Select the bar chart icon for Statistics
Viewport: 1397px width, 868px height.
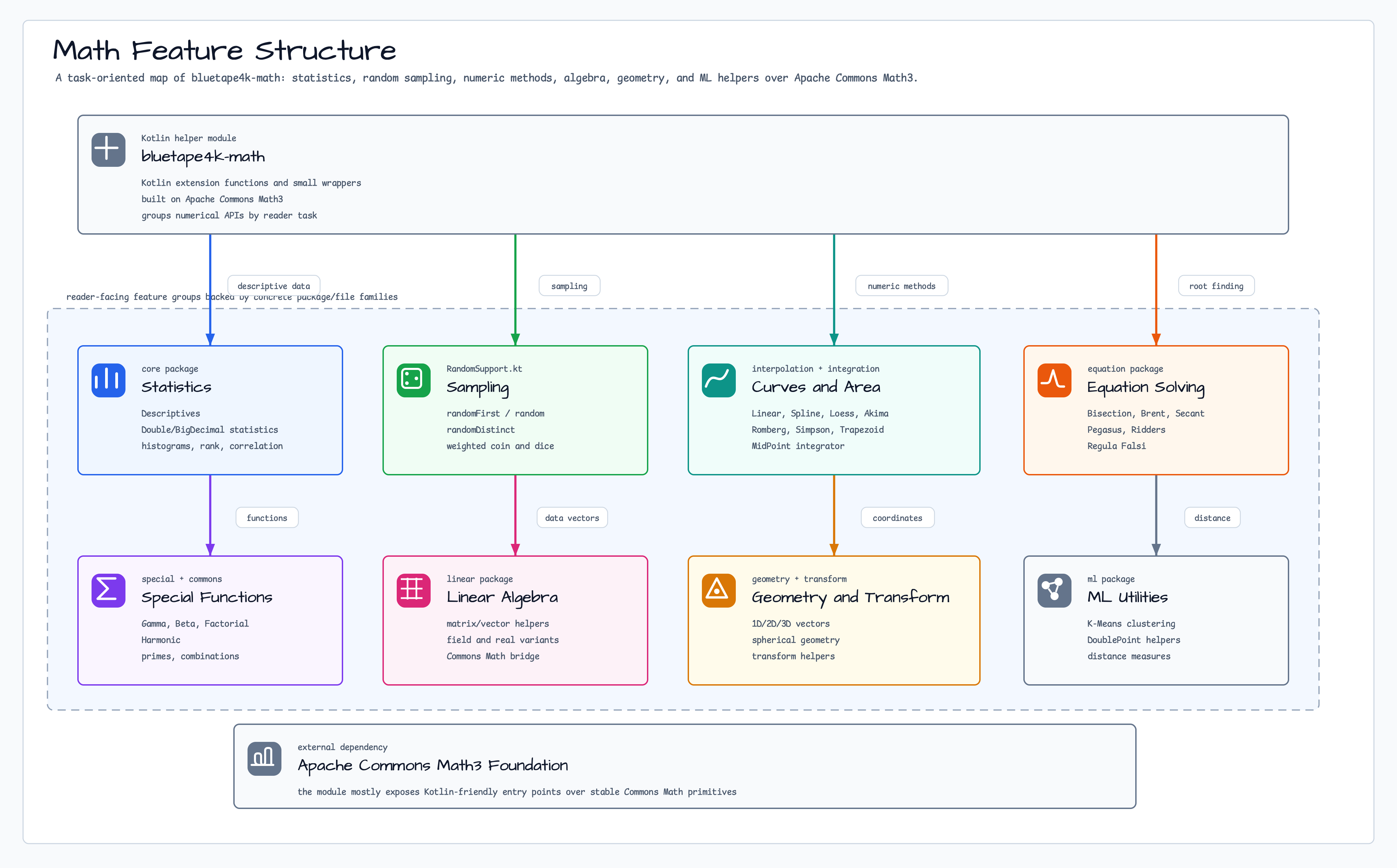pos(108,380)
